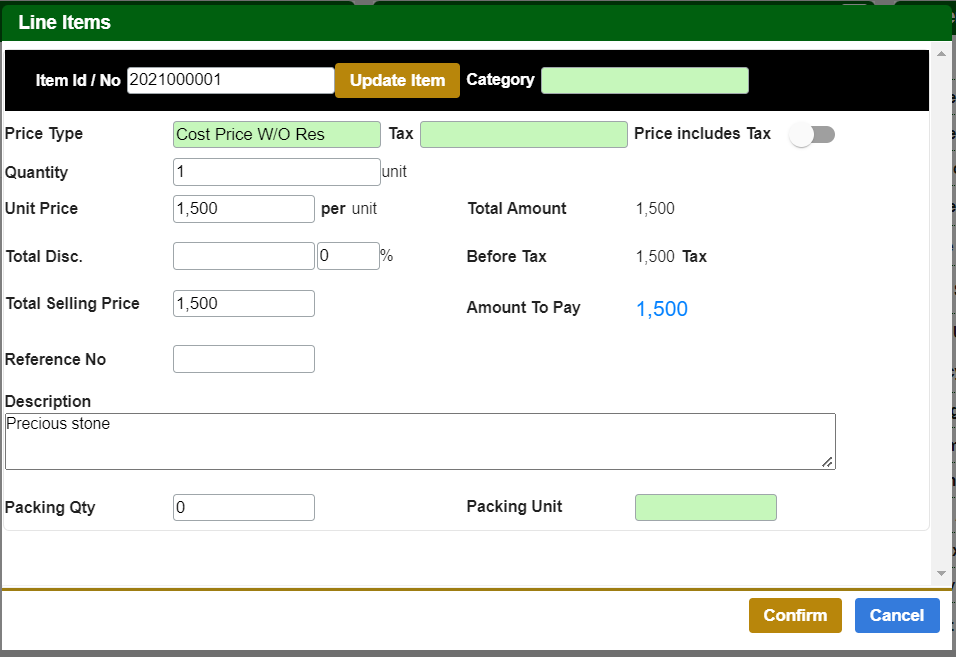
Task: Click the Quantity input field
Action: point(276,171)
